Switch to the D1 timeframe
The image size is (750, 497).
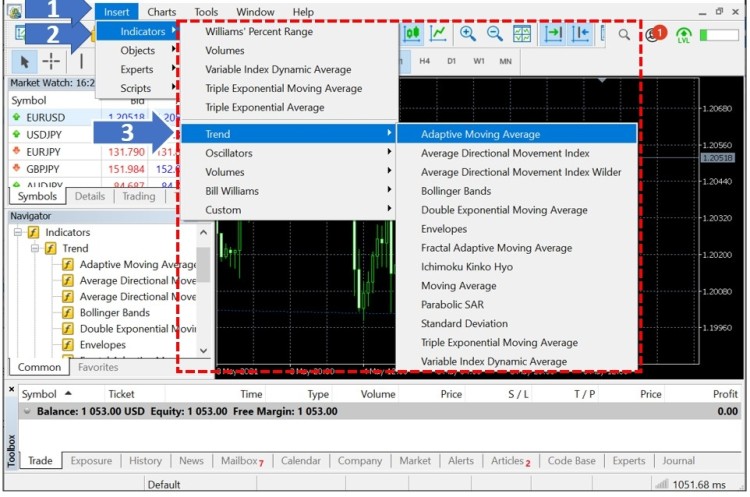[452, 61]
